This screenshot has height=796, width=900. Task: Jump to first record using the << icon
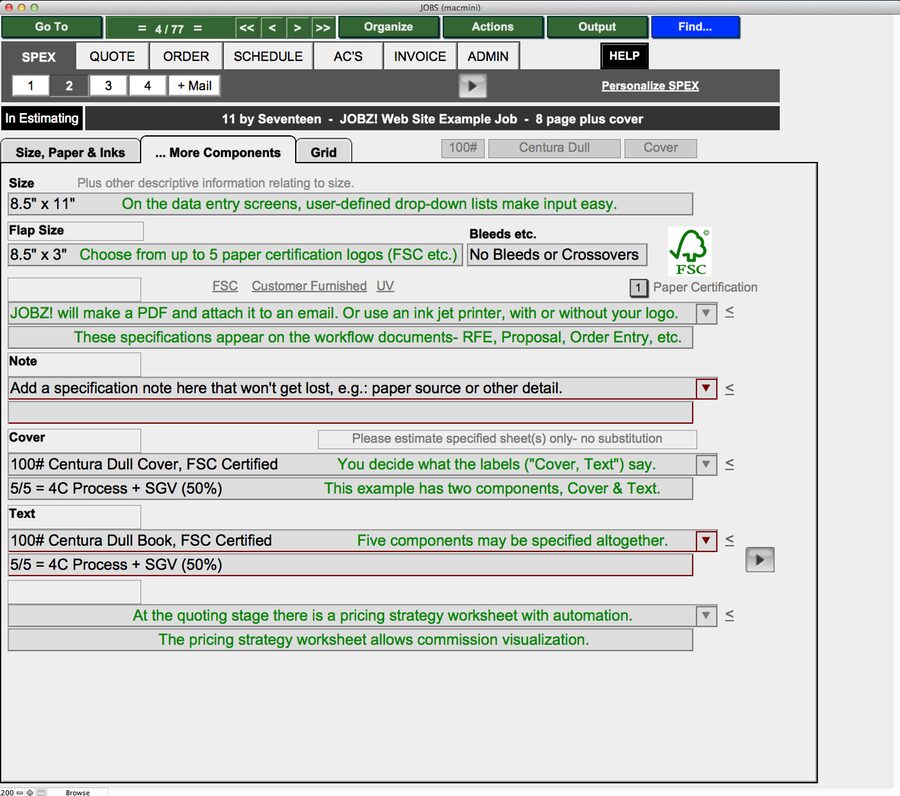247,27
